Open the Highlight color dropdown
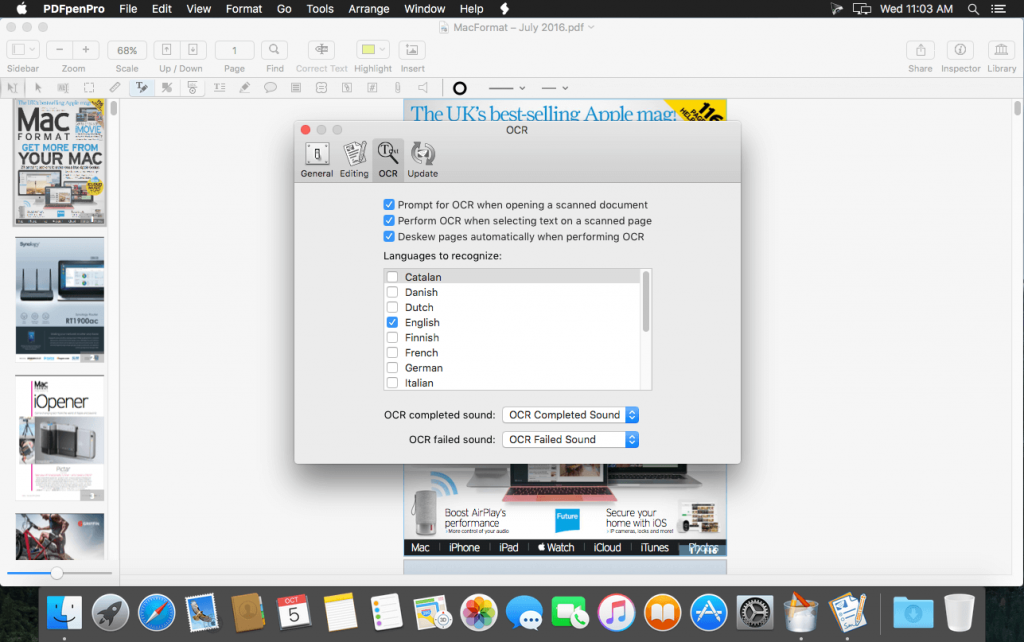Image resolution: width=1024 pixels, height=642 pixels. 381,49
